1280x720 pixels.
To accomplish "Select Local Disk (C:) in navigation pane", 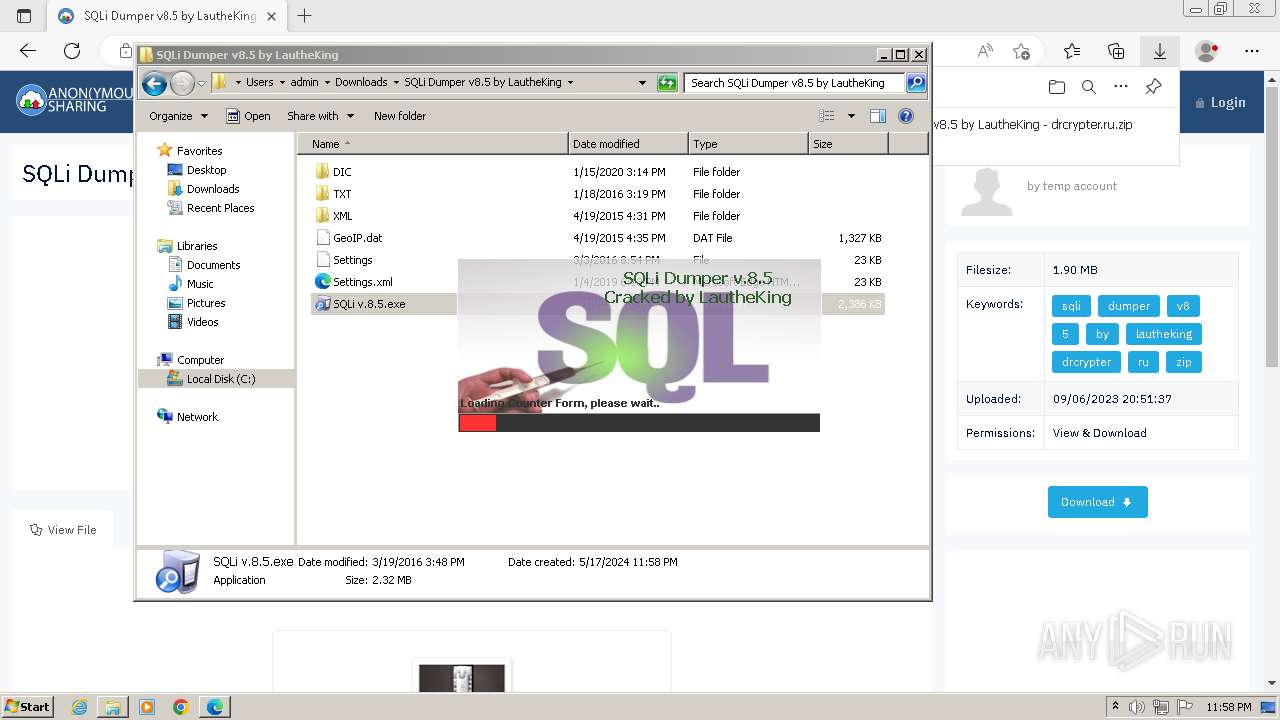I will tap(220, 379).
